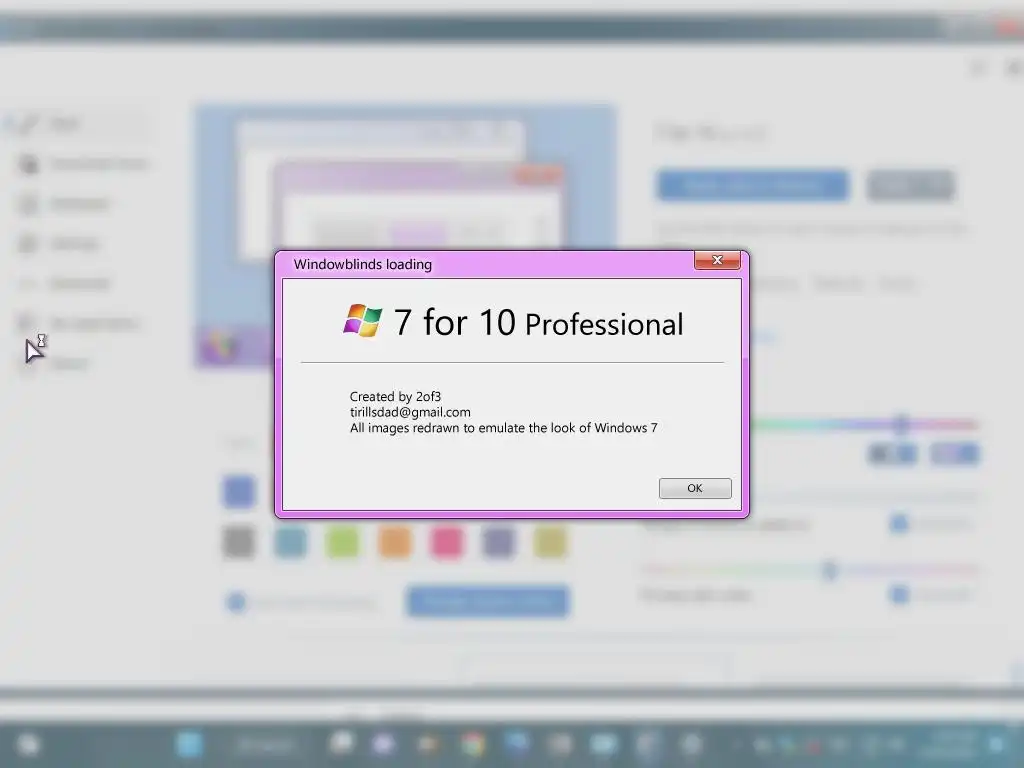This screenshot has width=1024, height=768.
Task: Click the Windows flag logo in the dialog
Action: (362, 321)
